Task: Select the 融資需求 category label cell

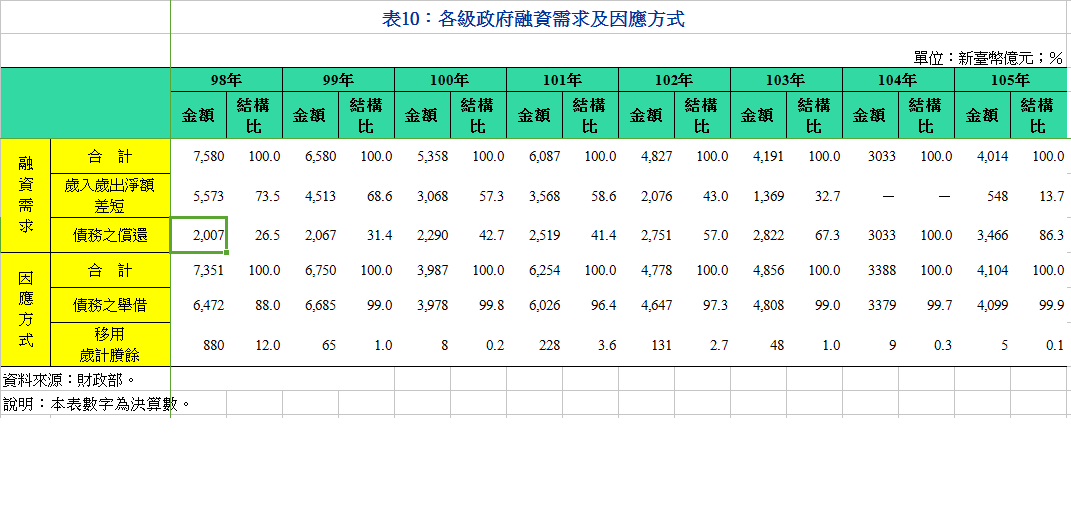Action: point(26,195)
